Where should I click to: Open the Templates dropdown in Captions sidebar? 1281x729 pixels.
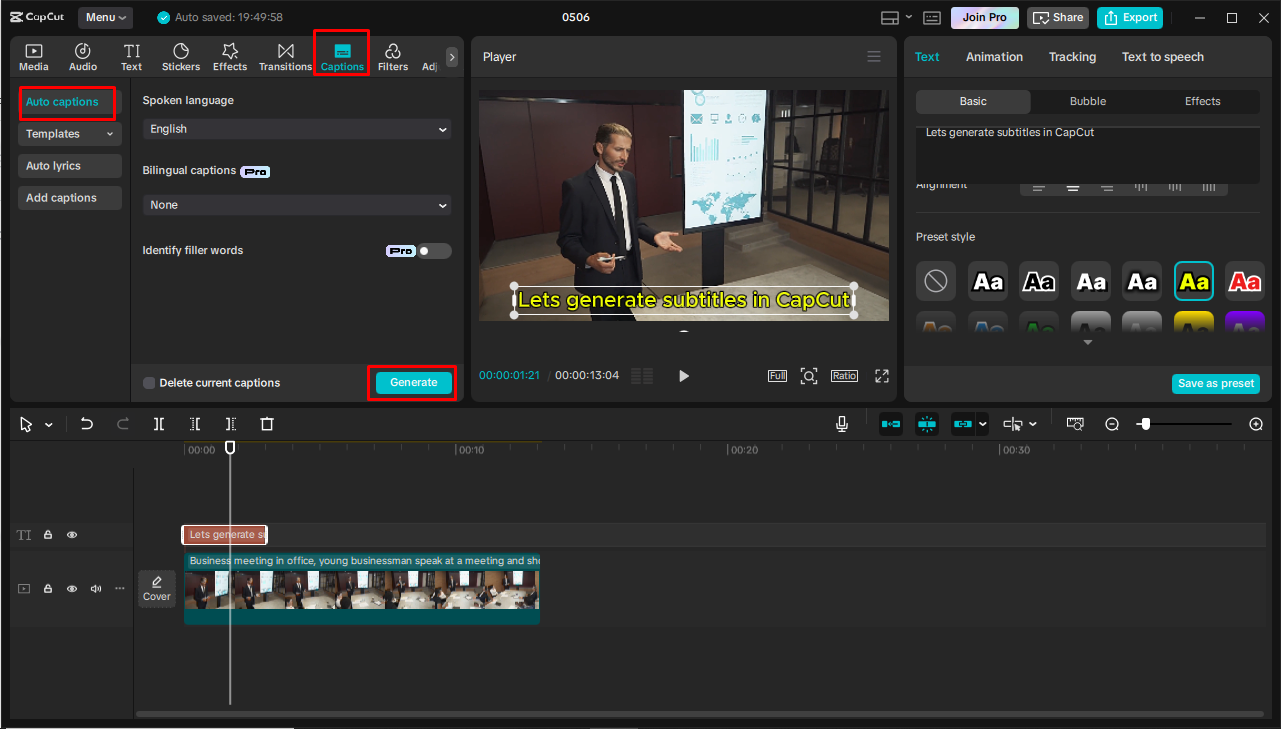(68, 133)
